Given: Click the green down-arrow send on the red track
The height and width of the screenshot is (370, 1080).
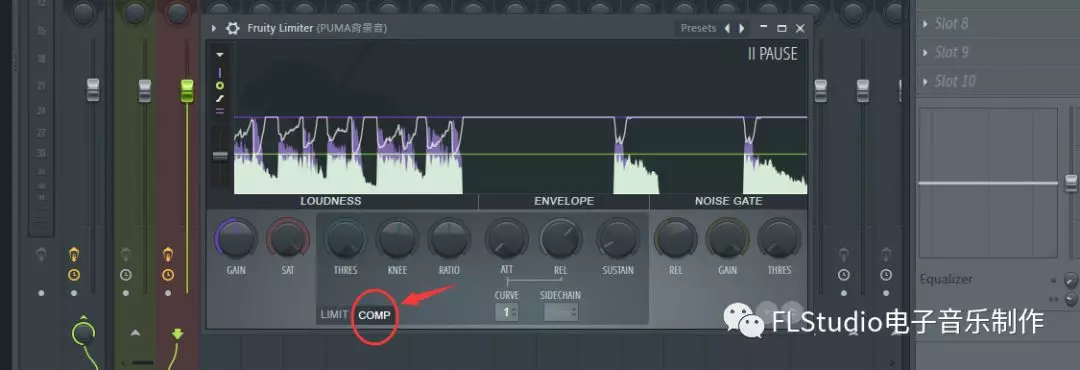Looking at the screenshot, I should coord(177,334).
